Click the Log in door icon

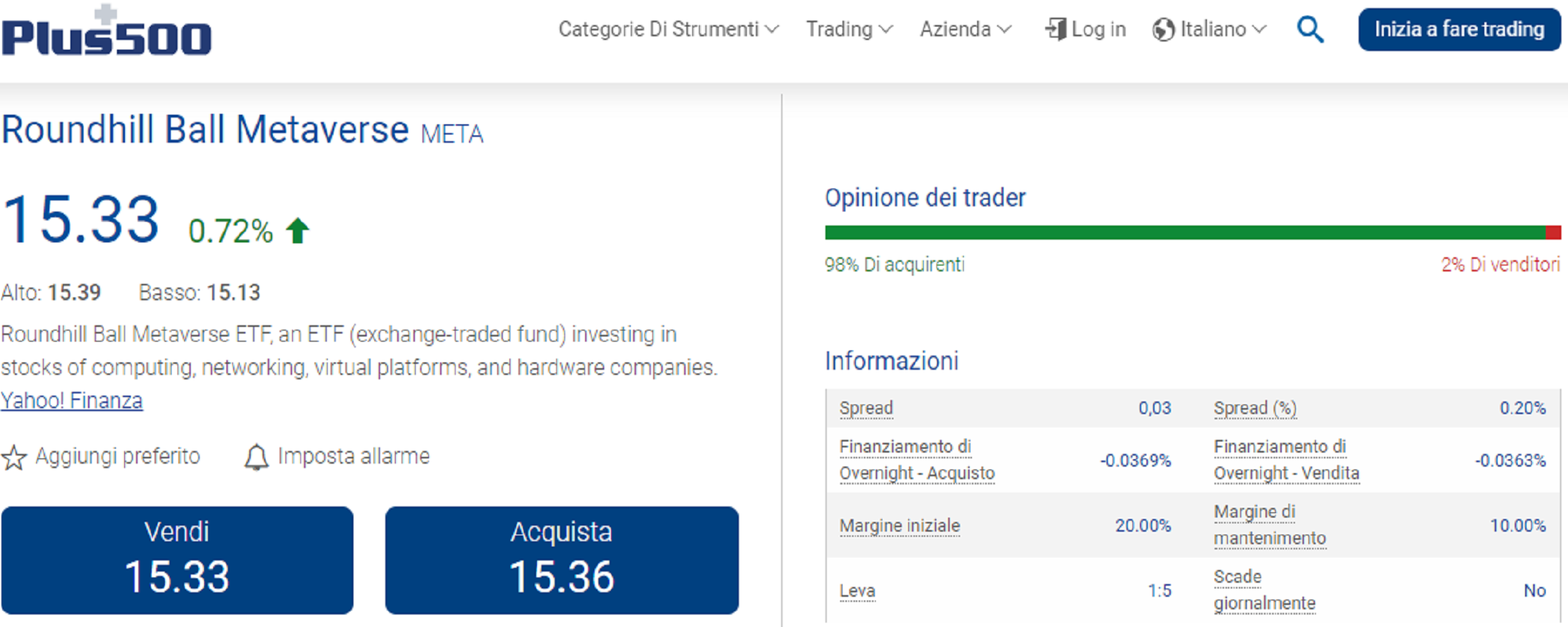click(1055, 30)
